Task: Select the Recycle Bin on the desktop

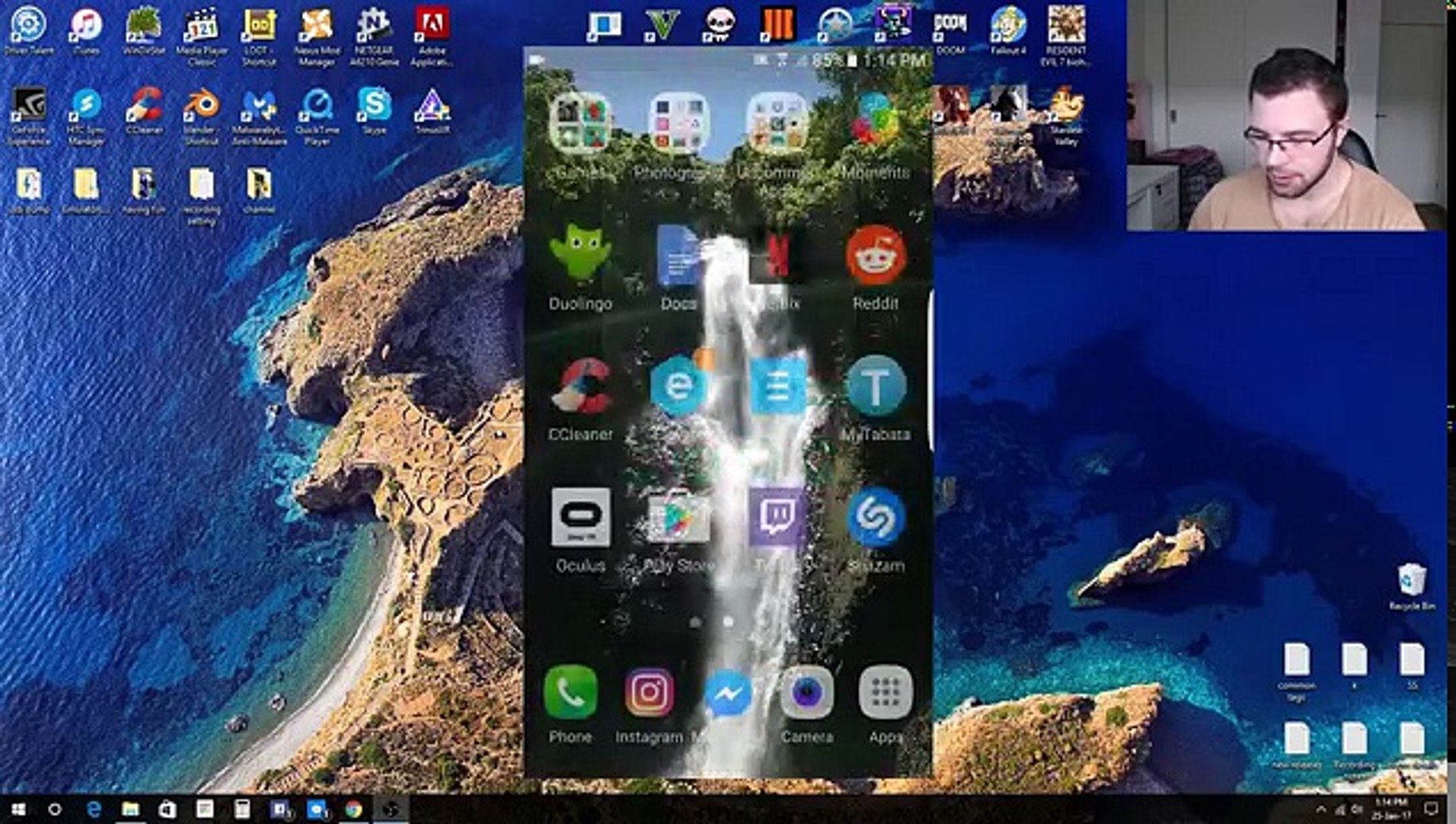Action: 1412,586
